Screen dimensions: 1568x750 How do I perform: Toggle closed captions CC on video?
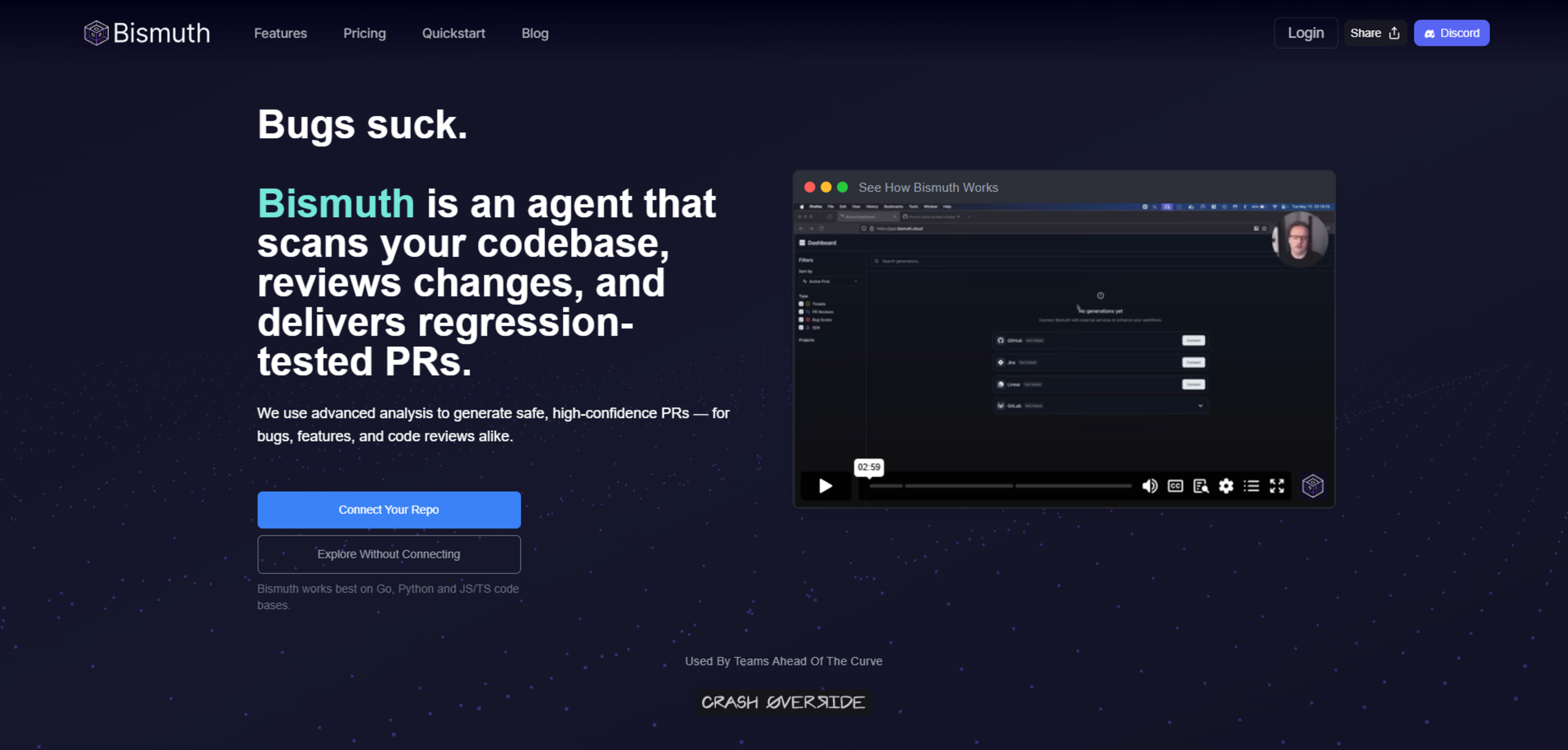(x=1175, y=486)
